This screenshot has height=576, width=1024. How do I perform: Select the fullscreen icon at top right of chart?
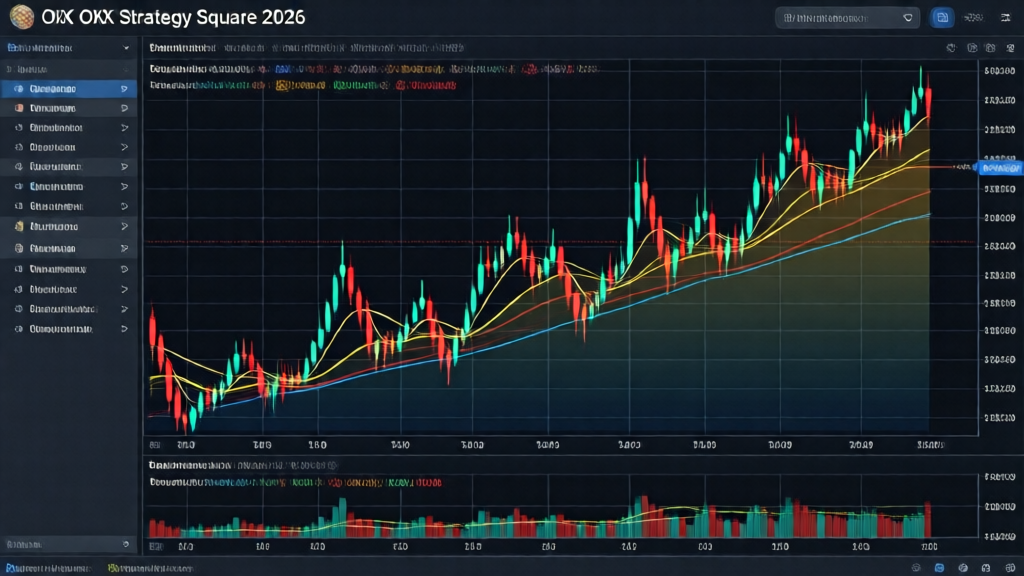tap(1010, 47)
